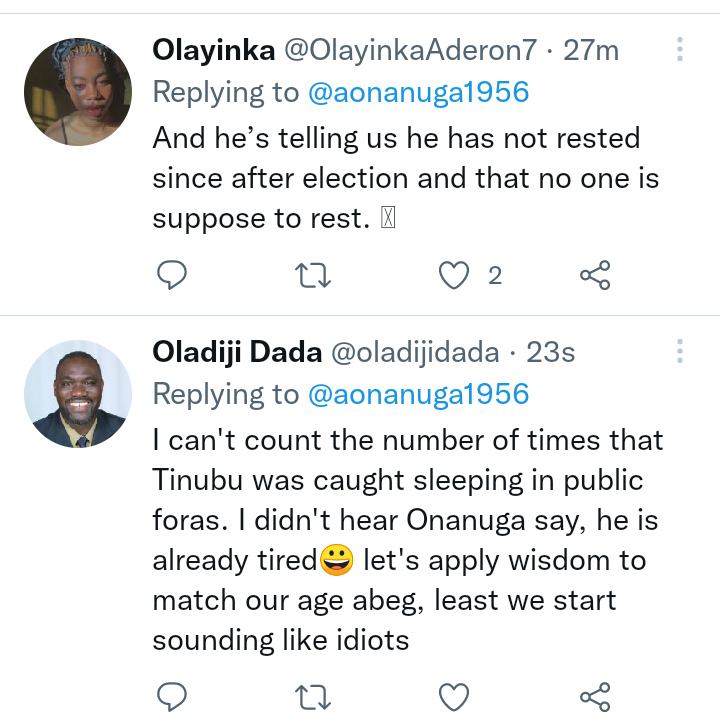
Task: Open the @oladijidada handle
Action: pyautogui.click(x=415, y=352)
